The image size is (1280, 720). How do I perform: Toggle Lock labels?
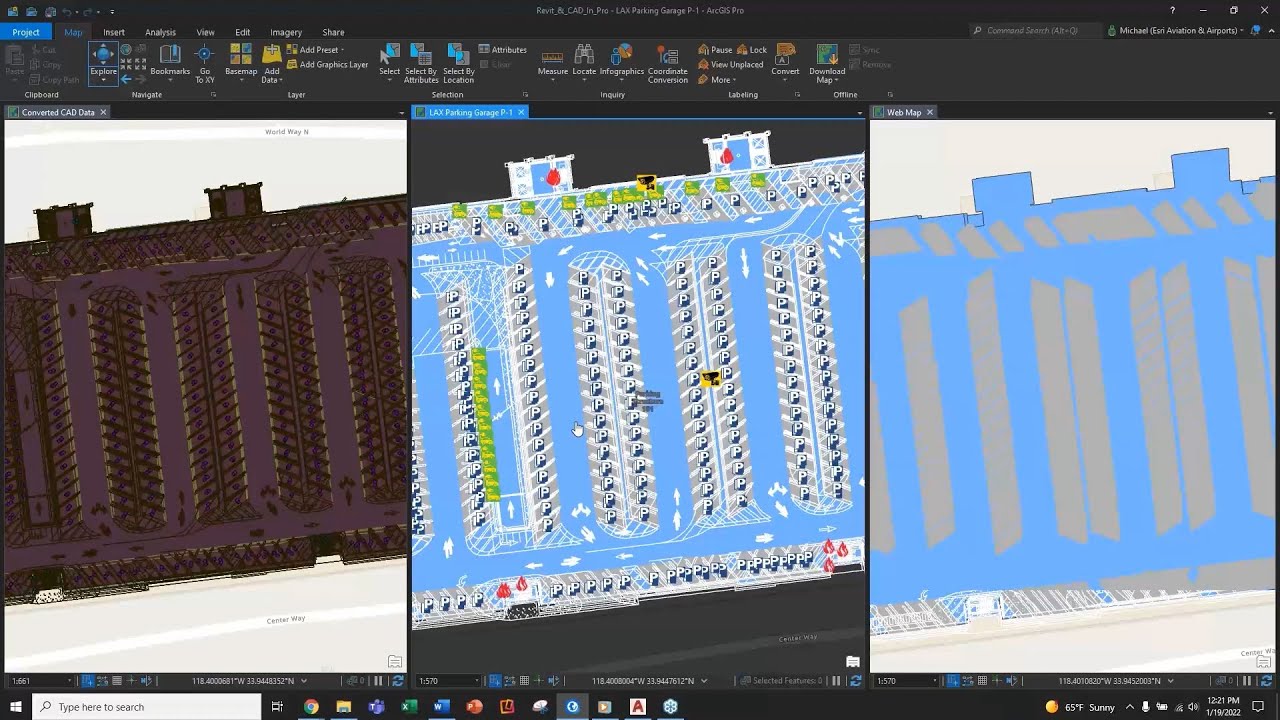click(x=751, y=49)
